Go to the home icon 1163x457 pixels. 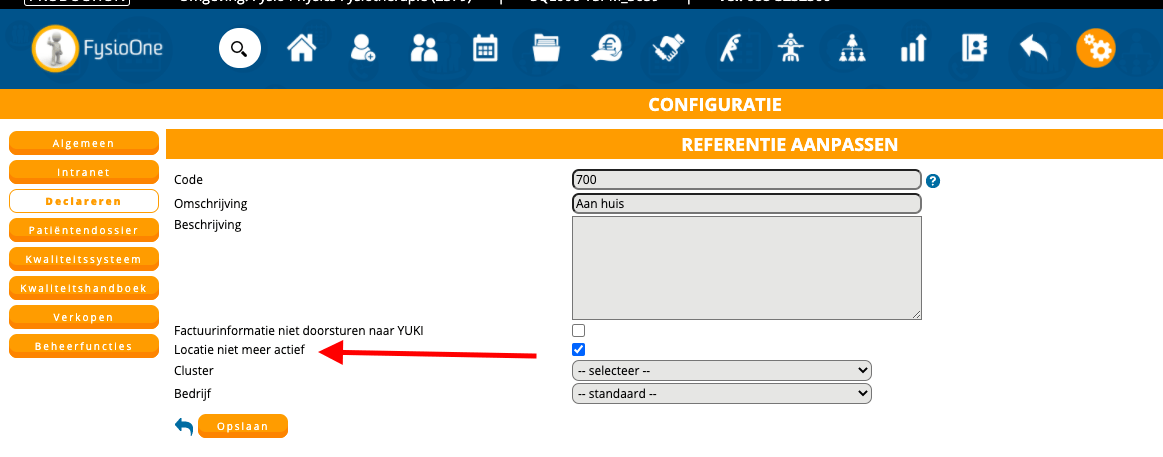pyautogui.click(x=301, y=48)
